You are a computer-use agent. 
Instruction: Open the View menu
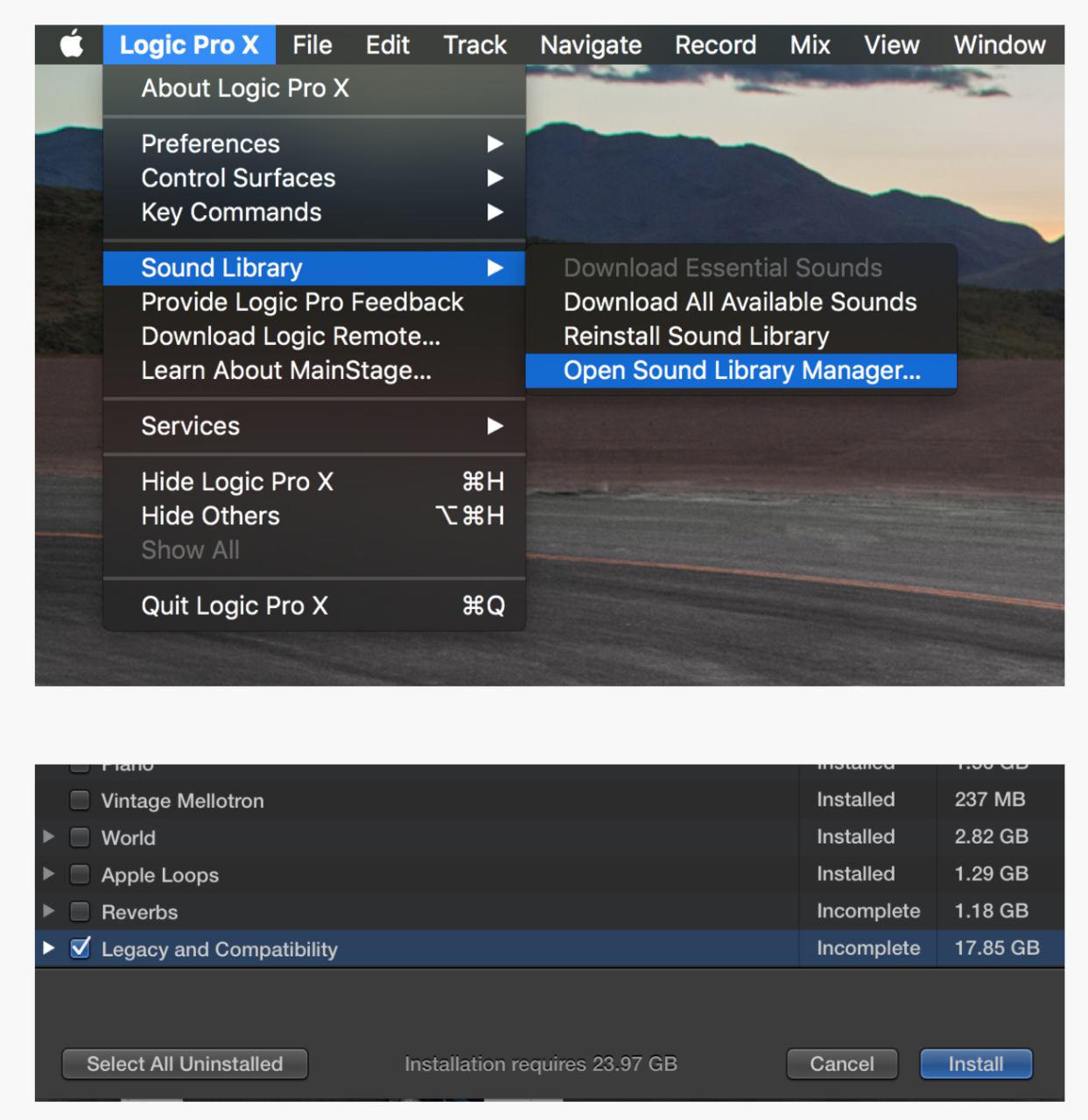click(892, 45)
